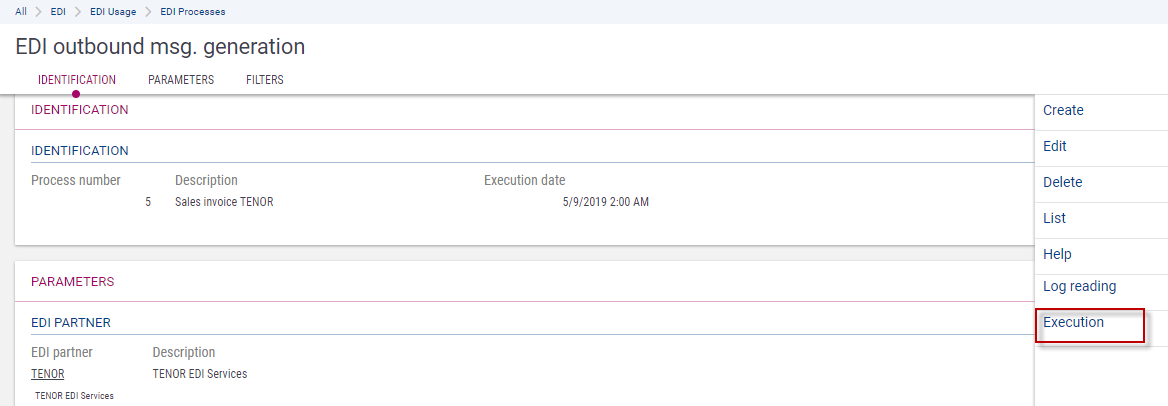Navigate to EDI Processes breadcrumb
Screen dimensions: 1168x406
[x=193, y=11]
